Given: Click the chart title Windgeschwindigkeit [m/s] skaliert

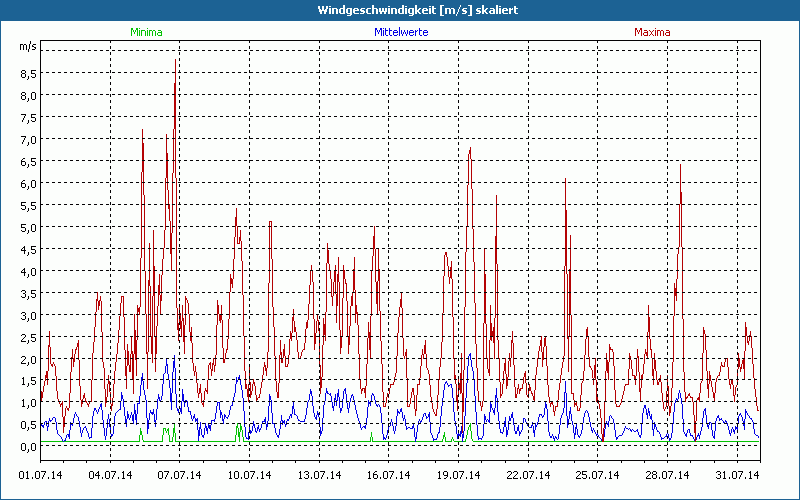Looking at the screenshot, I should [x=401, y=9].
